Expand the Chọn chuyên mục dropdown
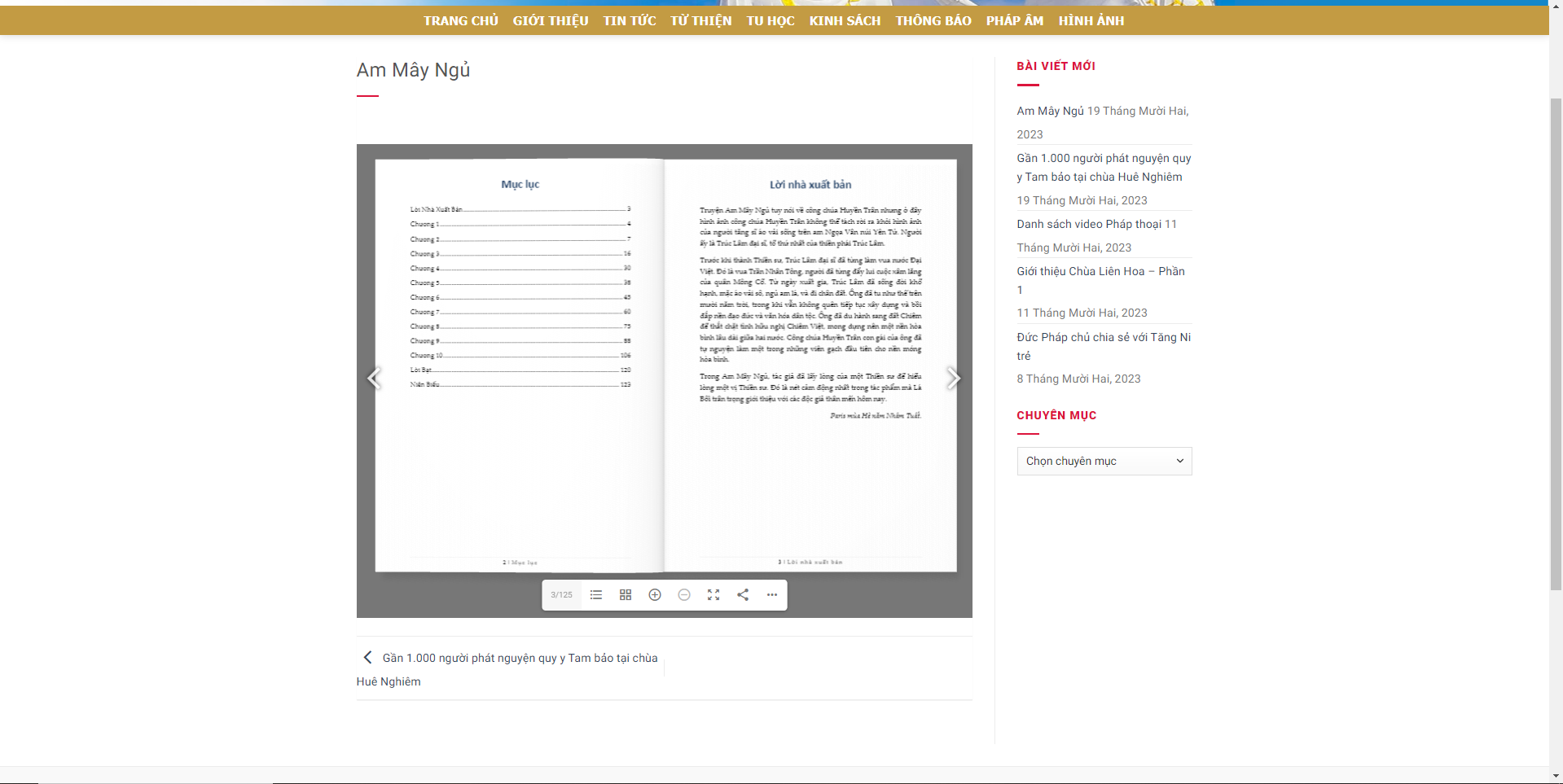This screenshot has width=1563, height=784. pyautogui.click(x=1104, y=462)
